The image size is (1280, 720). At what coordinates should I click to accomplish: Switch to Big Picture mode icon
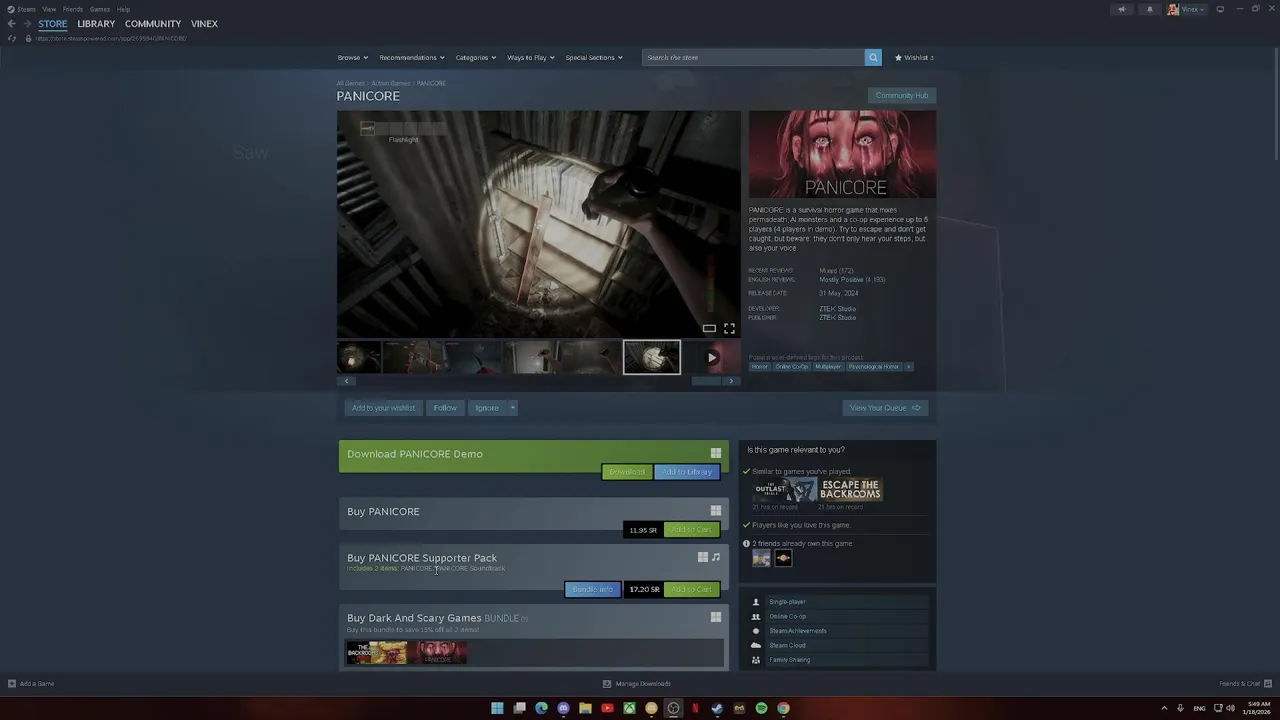pos(1219,9)
